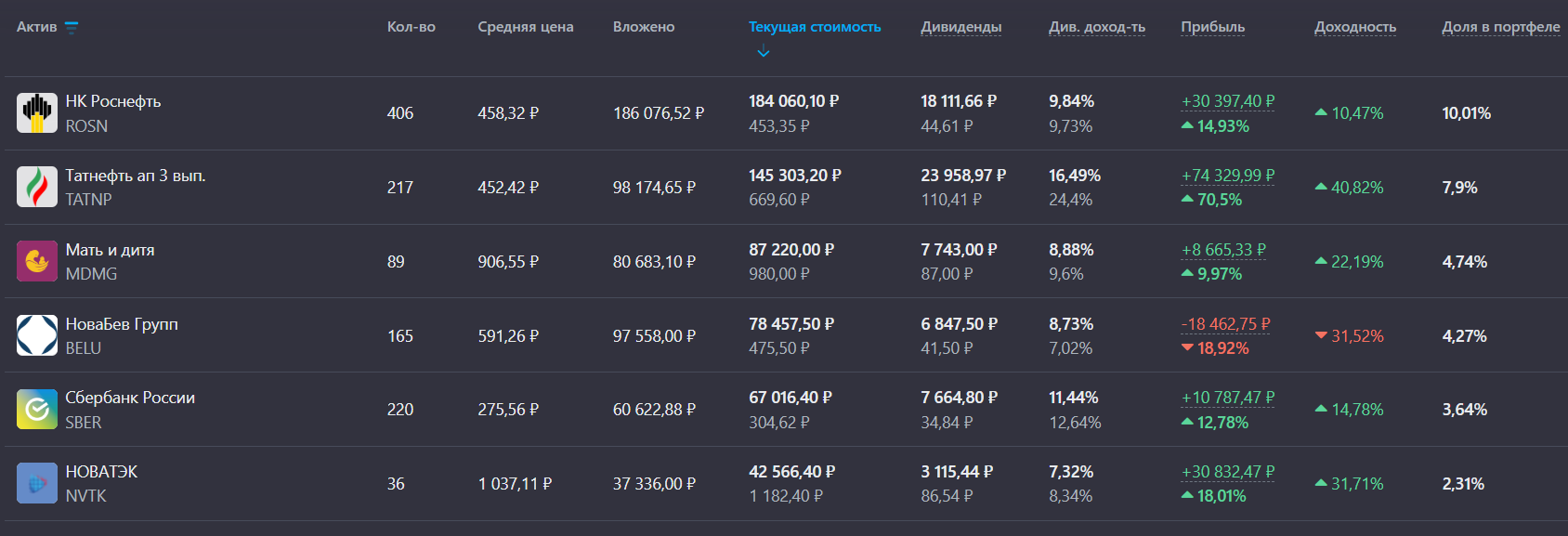Click the Доходность column header
1568x536 pixels.
click(1355, 27)
